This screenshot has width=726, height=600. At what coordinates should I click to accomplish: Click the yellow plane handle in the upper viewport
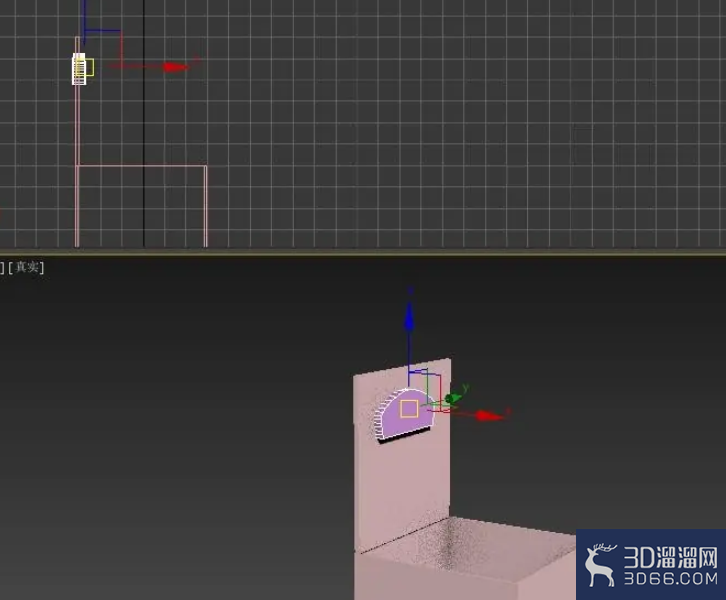tap(90, 68)
